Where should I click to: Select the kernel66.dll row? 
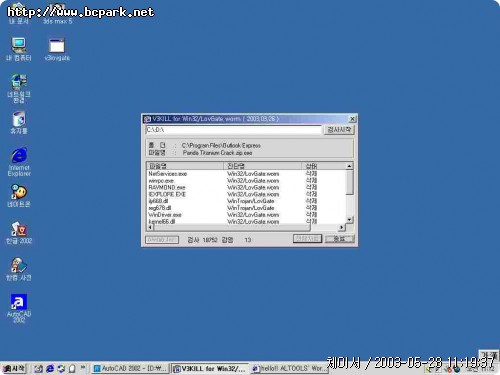(x=246, y=221)
